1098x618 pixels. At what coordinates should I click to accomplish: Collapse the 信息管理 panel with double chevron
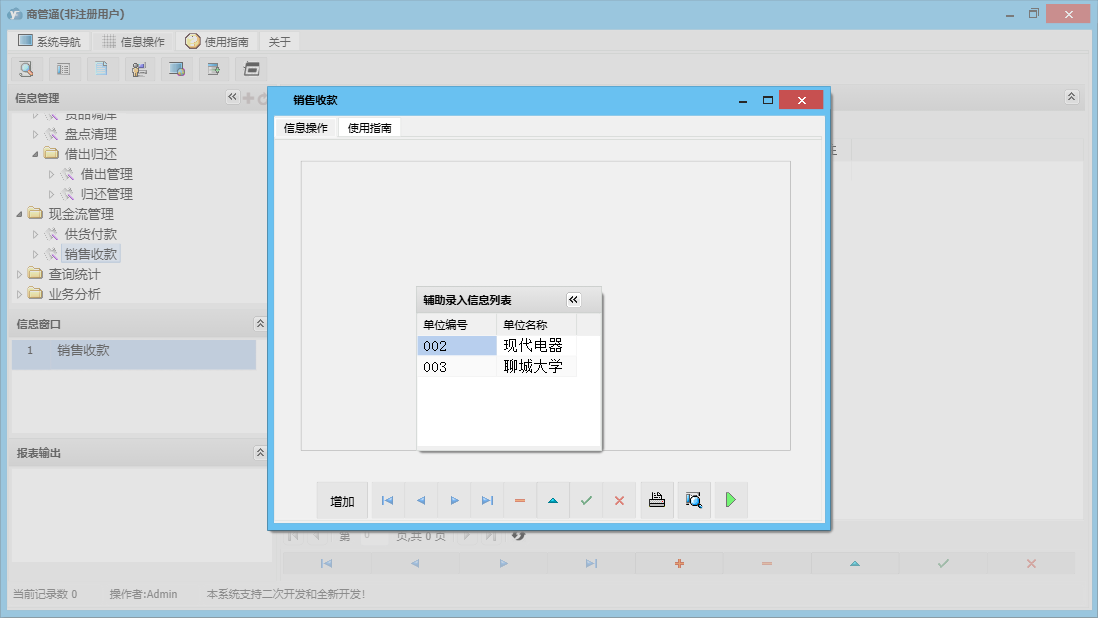(x=232, y=97)
